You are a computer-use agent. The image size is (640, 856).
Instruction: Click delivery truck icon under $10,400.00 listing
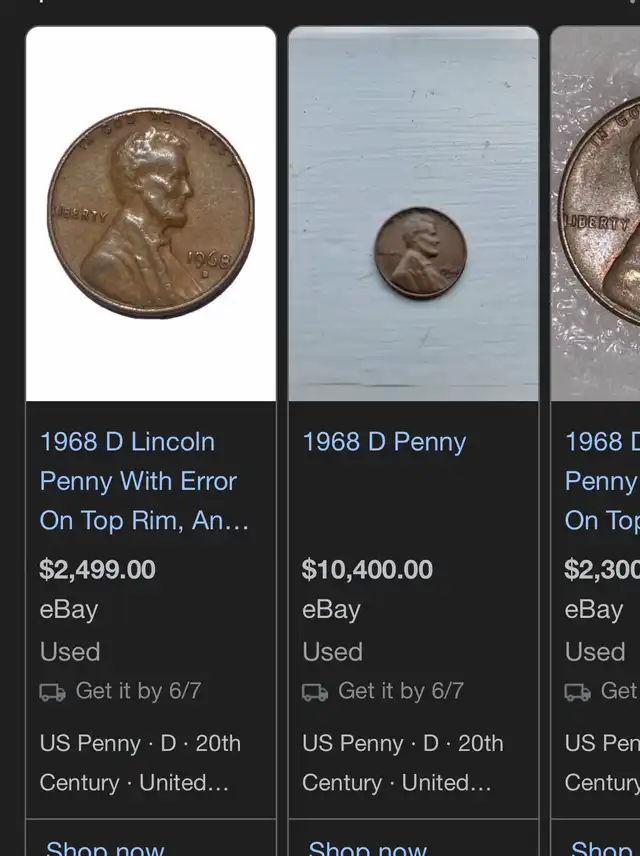click(x=315, y=692)
